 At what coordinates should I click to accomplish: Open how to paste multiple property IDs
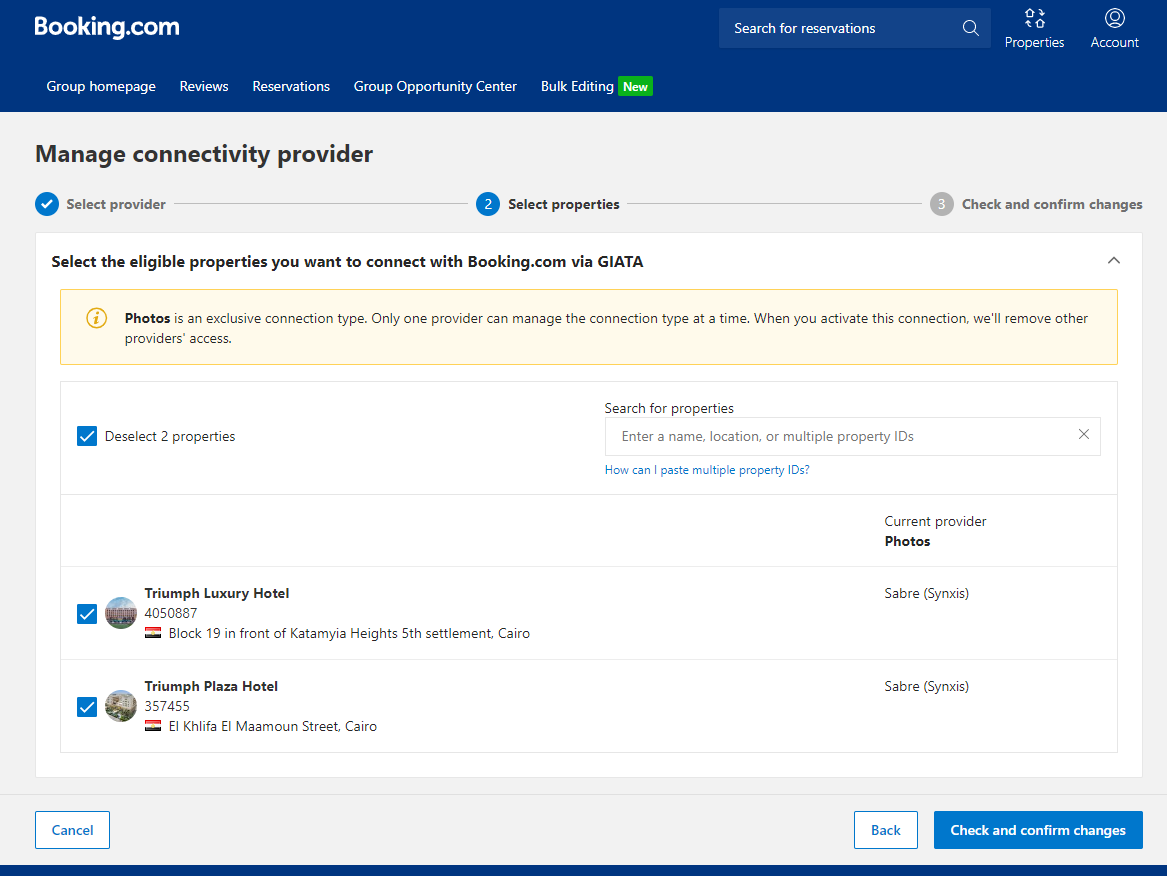point(707,469)
